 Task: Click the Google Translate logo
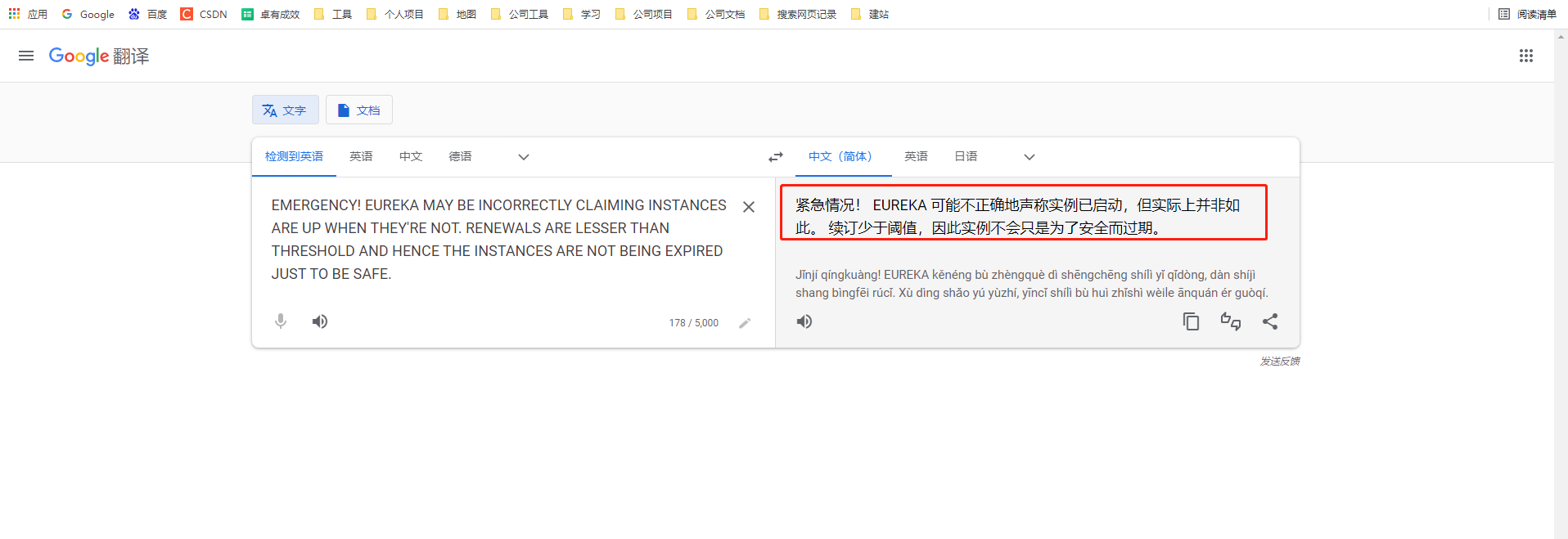[x=99, y=56]
